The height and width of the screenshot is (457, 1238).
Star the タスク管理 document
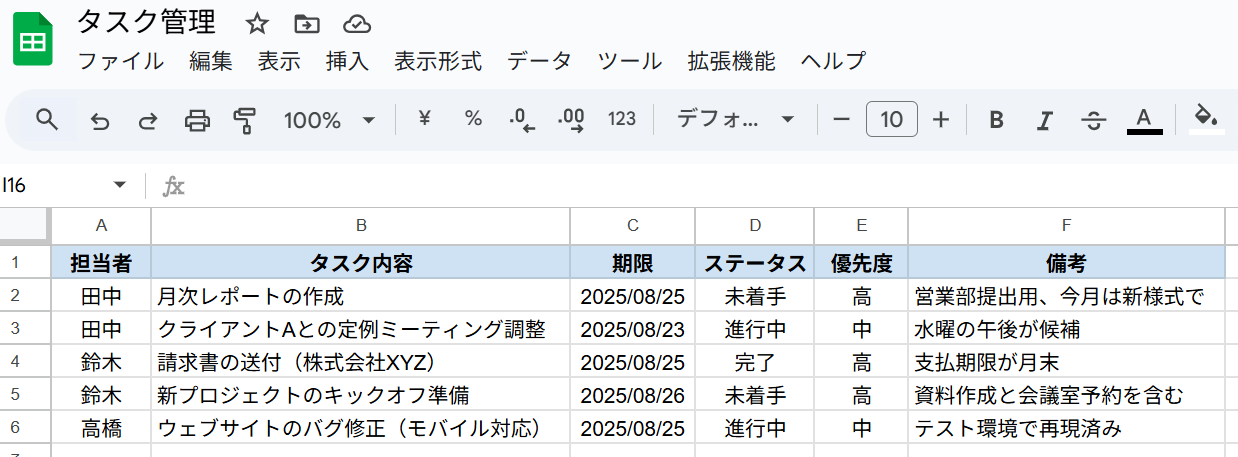click(x=257, y=23)
